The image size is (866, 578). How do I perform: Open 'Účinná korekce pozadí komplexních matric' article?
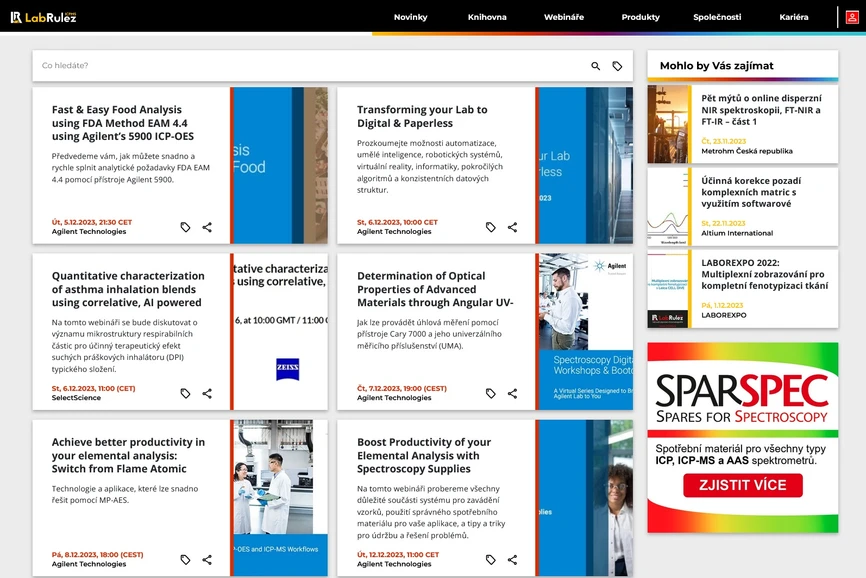coord(751,192)
